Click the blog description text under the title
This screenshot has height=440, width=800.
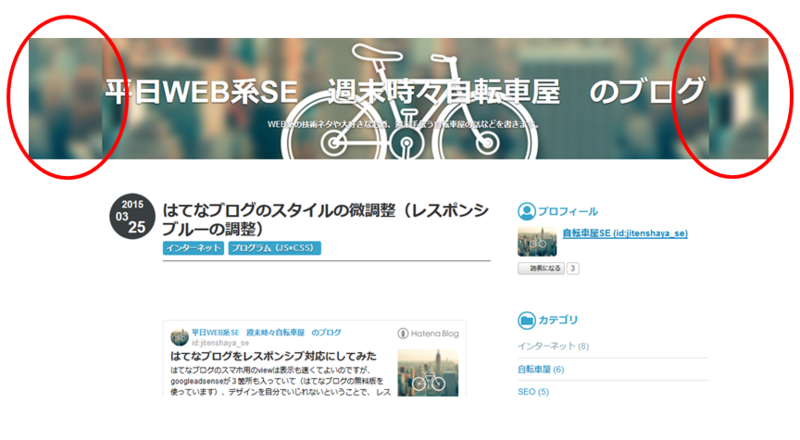403,124
